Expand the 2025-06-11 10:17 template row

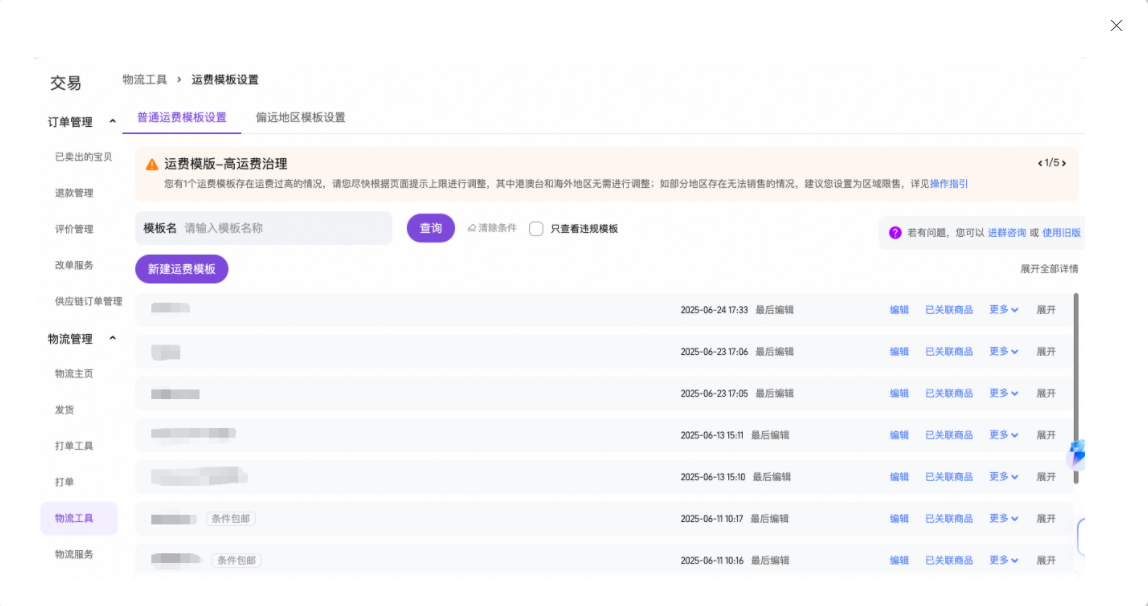point(1046,518)
